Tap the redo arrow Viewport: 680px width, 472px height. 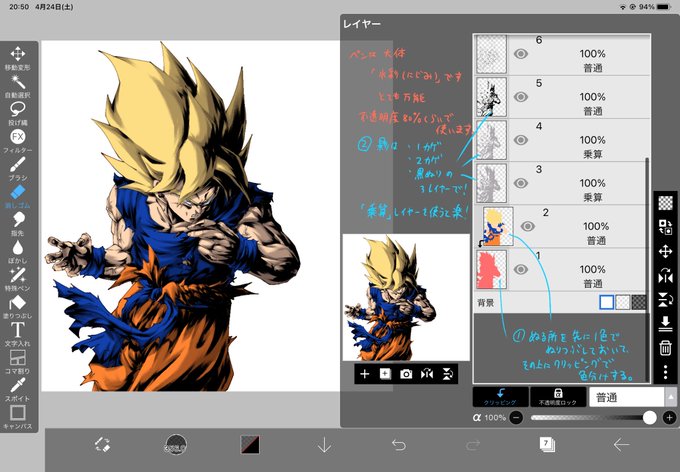473,445
